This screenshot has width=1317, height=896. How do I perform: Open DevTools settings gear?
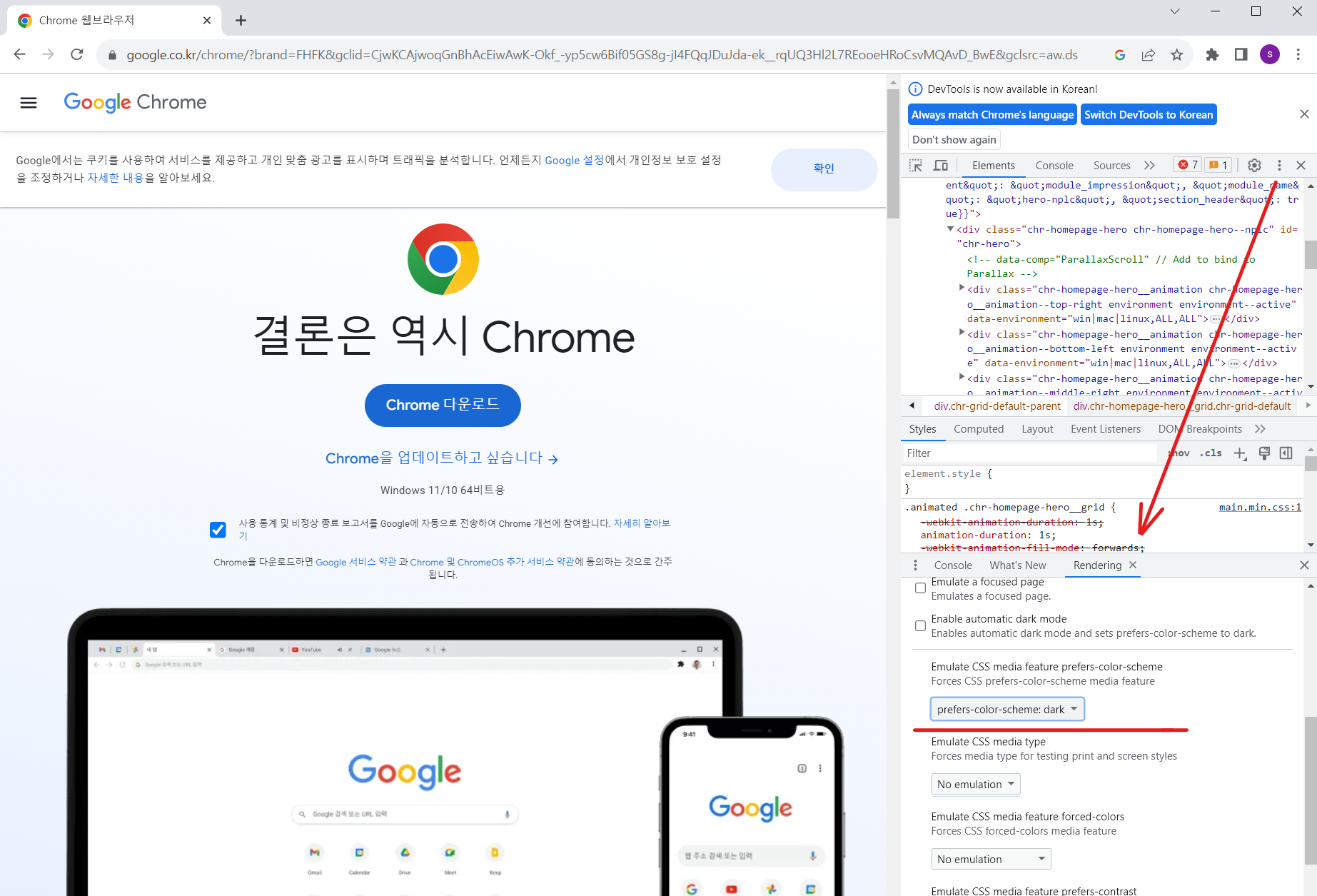tap(1254, 166)
